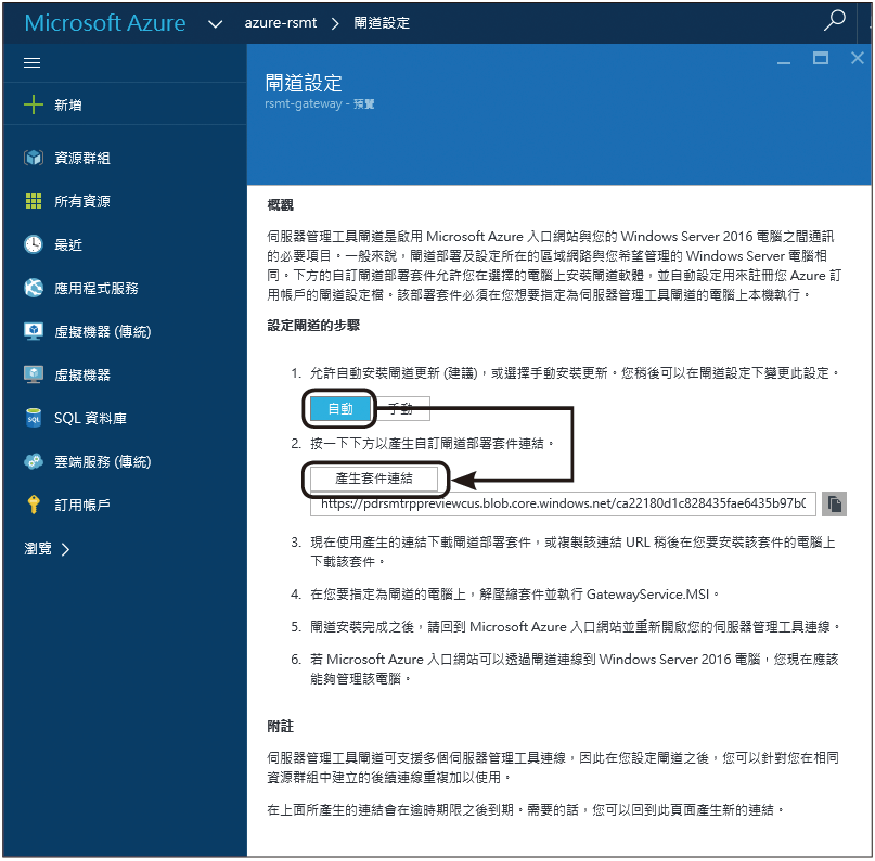Viewport: 875px width, 861px height.
Task: Click 雲端服務 (傳統) label text
Action: click(103, 462)
